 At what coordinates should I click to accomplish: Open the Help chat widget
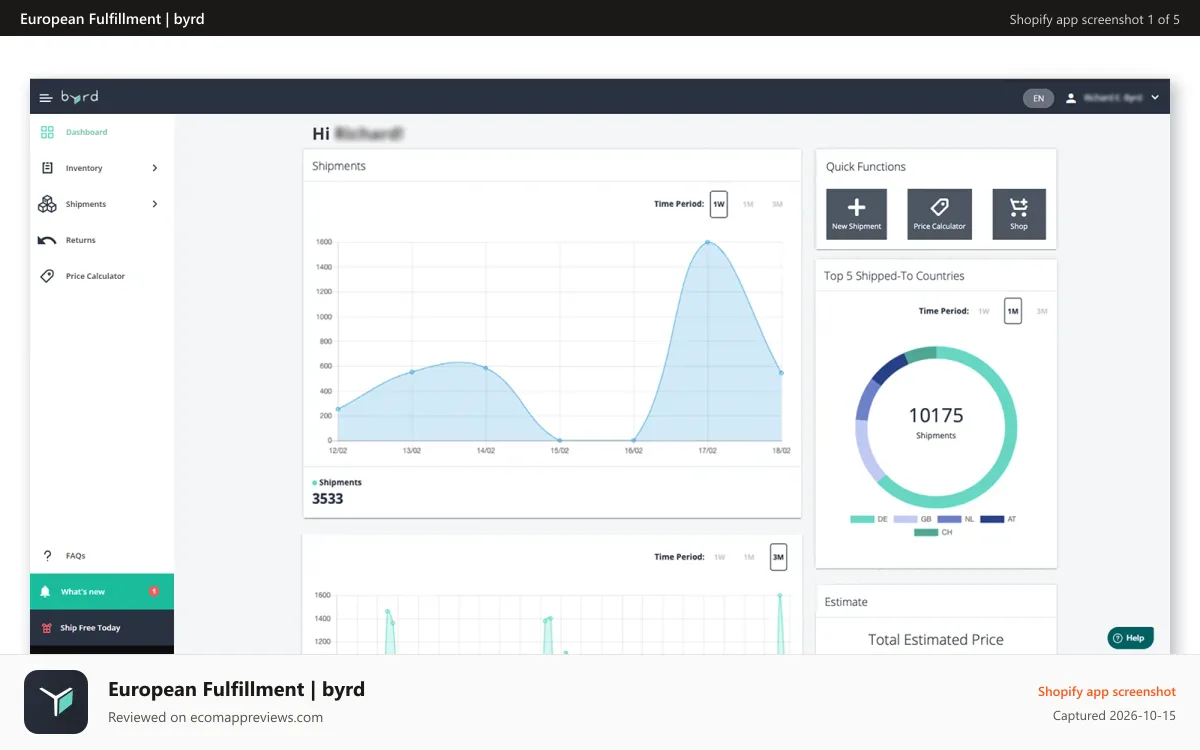click(x=1130, y=638)
